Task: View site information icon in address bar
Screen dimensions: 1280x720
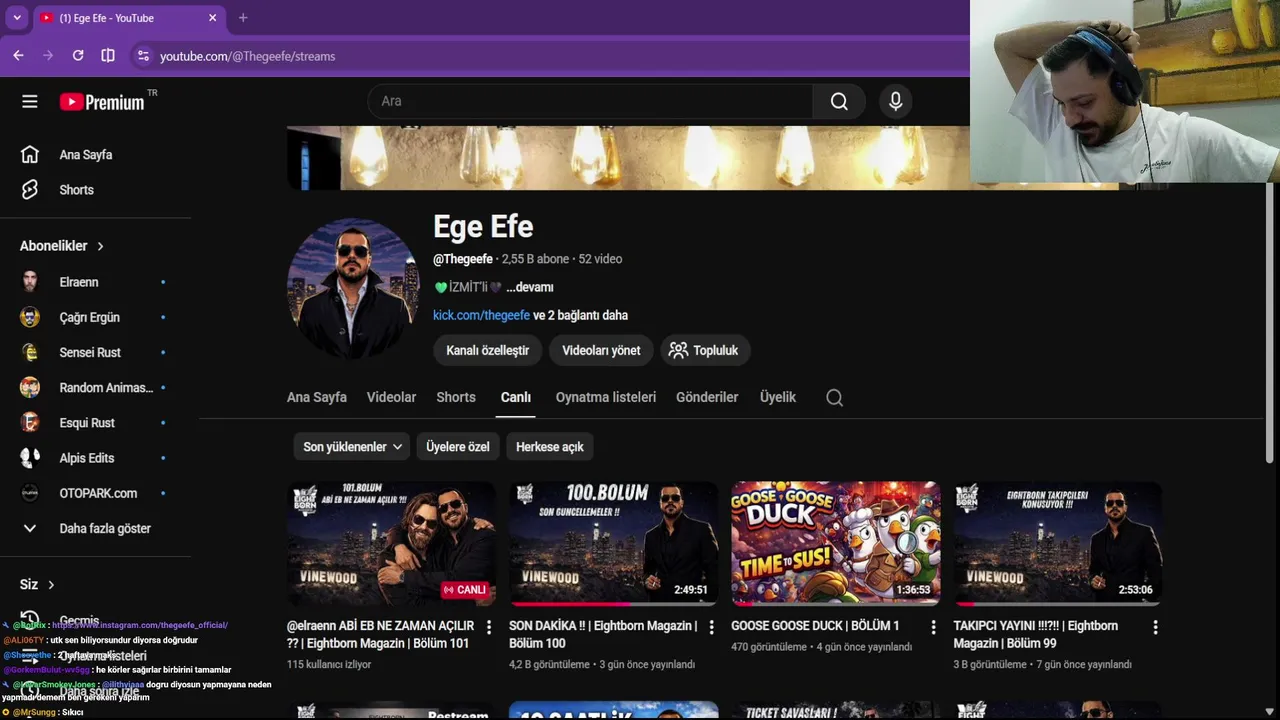Action: pos(143,56)
